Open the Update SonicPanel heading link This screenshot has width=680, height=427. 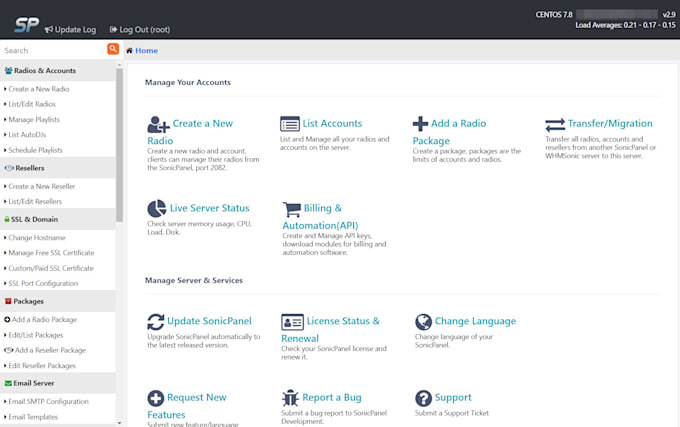[209, 321]
